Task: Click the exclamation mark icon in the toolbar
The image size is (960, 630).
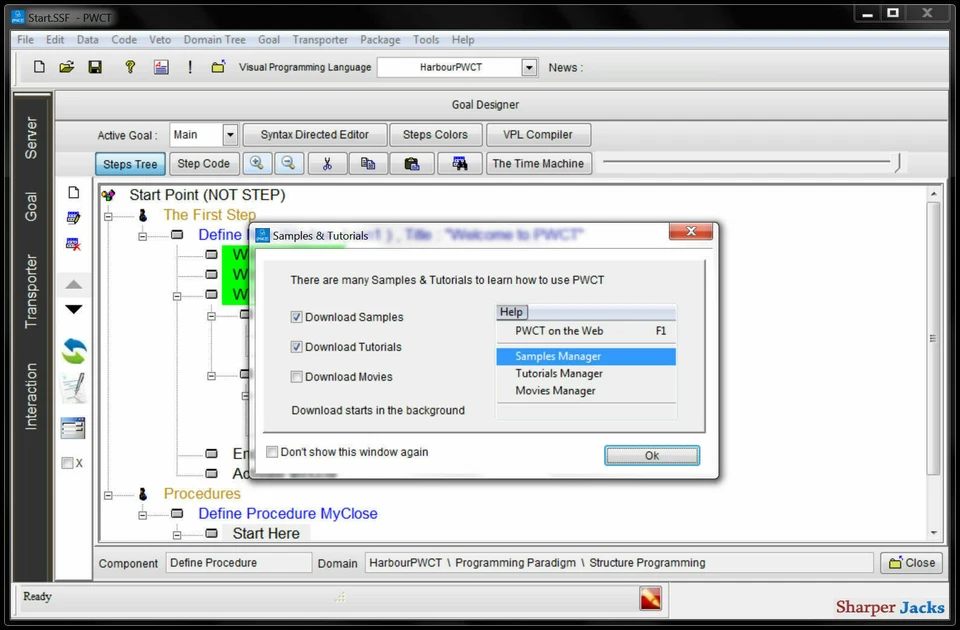Action: point(189,66)
